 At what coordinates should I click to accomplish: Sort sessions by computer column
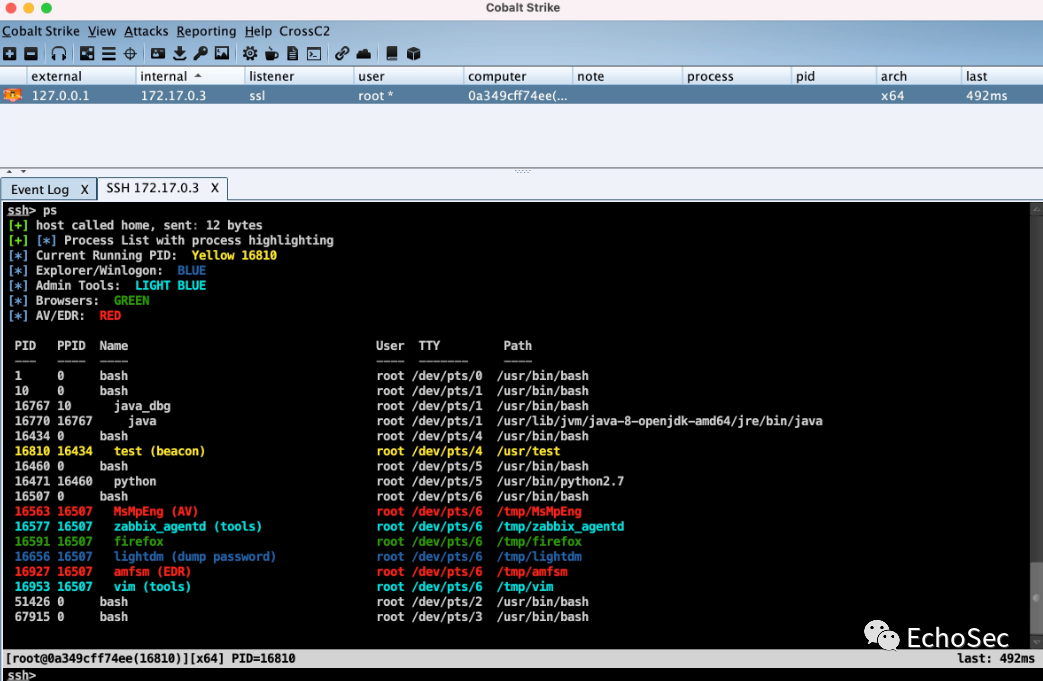click(x=518, y=76)
